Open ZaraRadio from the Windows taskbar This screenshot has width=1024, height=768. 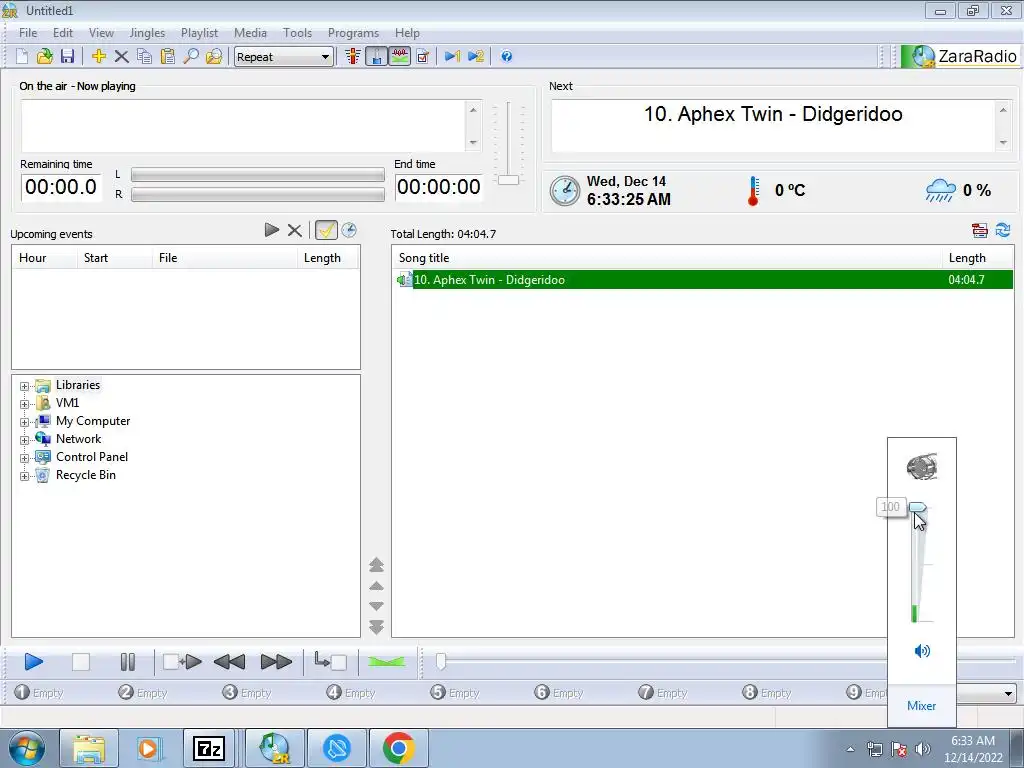[x=274, y=748]
